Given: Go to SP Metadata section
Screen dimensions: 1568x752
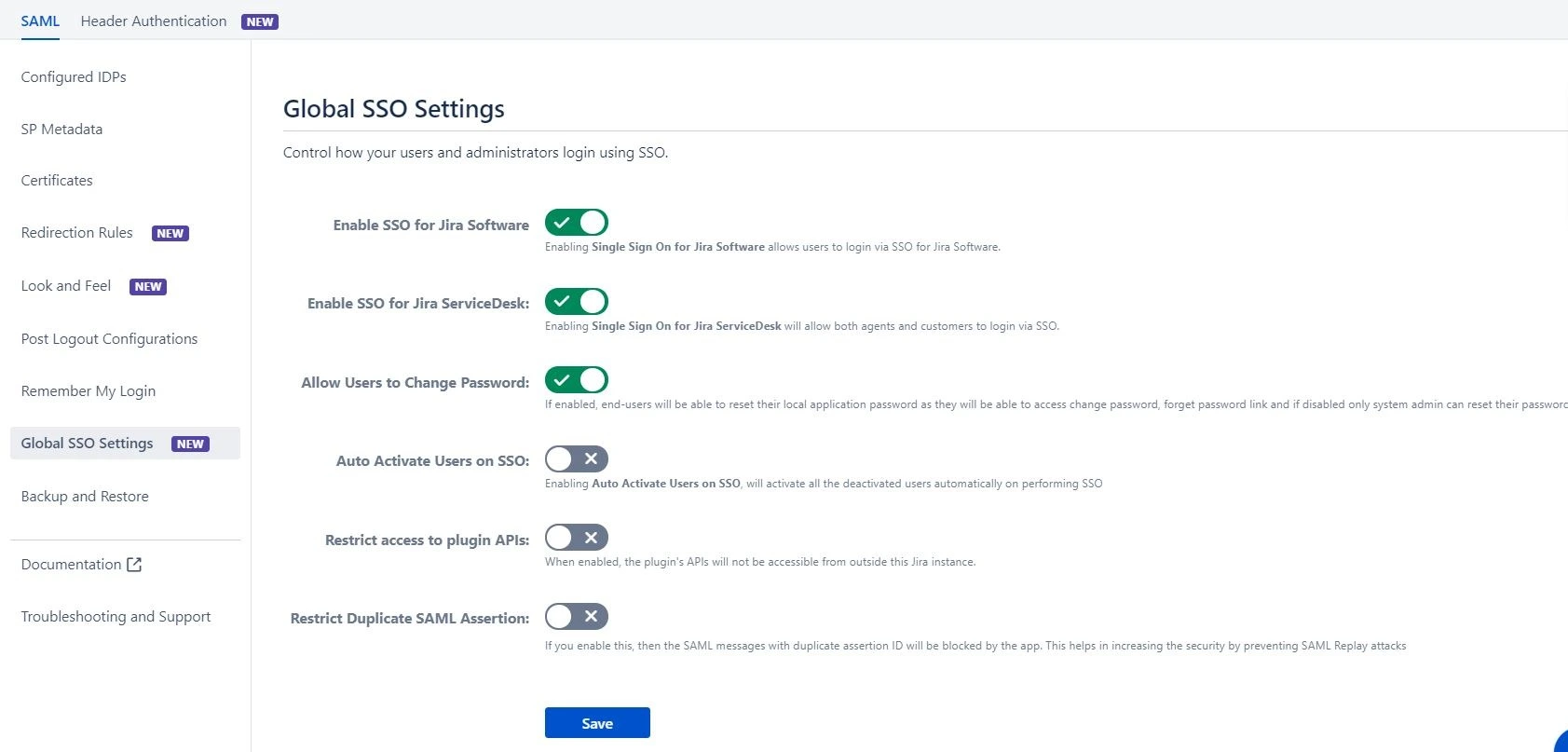Looking at the screenshot, I should pos(61,130).
